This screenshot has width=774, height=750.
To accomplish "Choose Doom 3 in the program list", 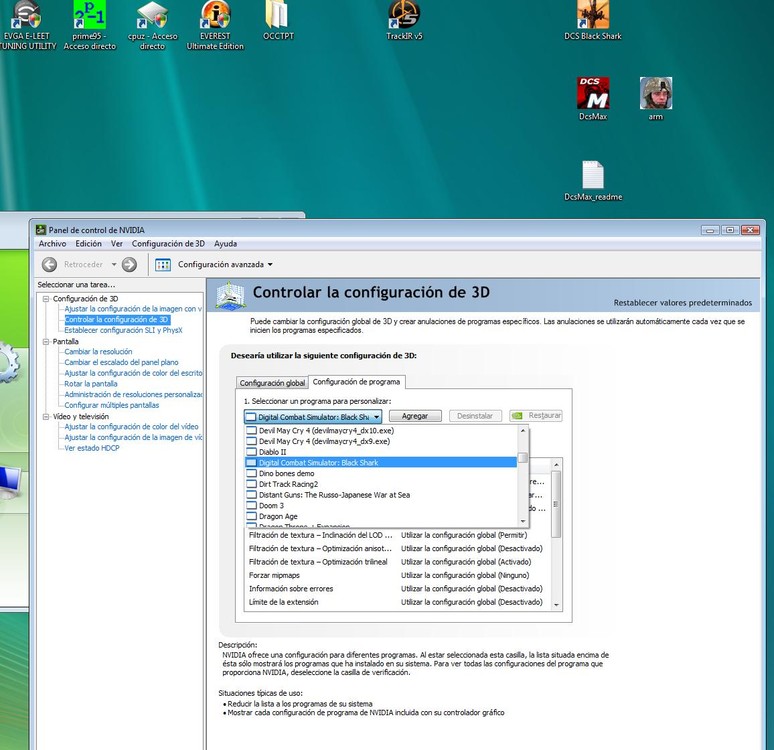I will 381,506.
